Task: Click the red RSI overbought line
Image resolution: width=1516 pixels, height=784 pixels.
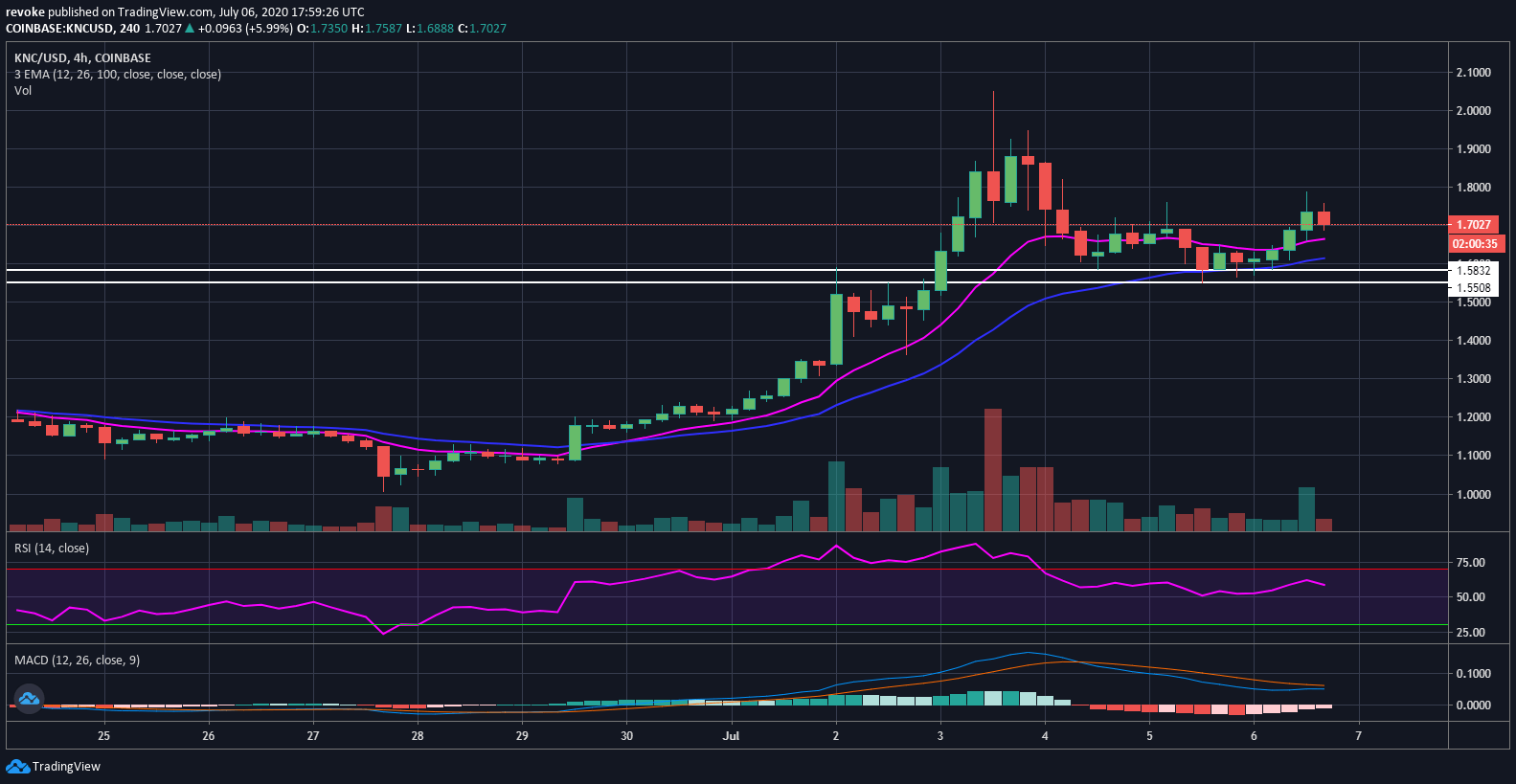Action: tap(727, 570)
